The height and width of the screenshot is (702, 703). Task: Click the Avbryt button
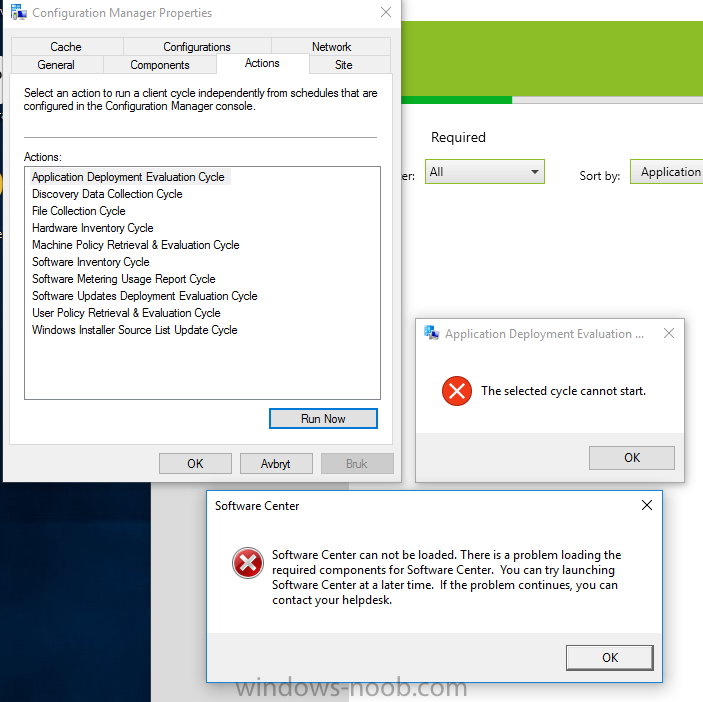point(276,464)
